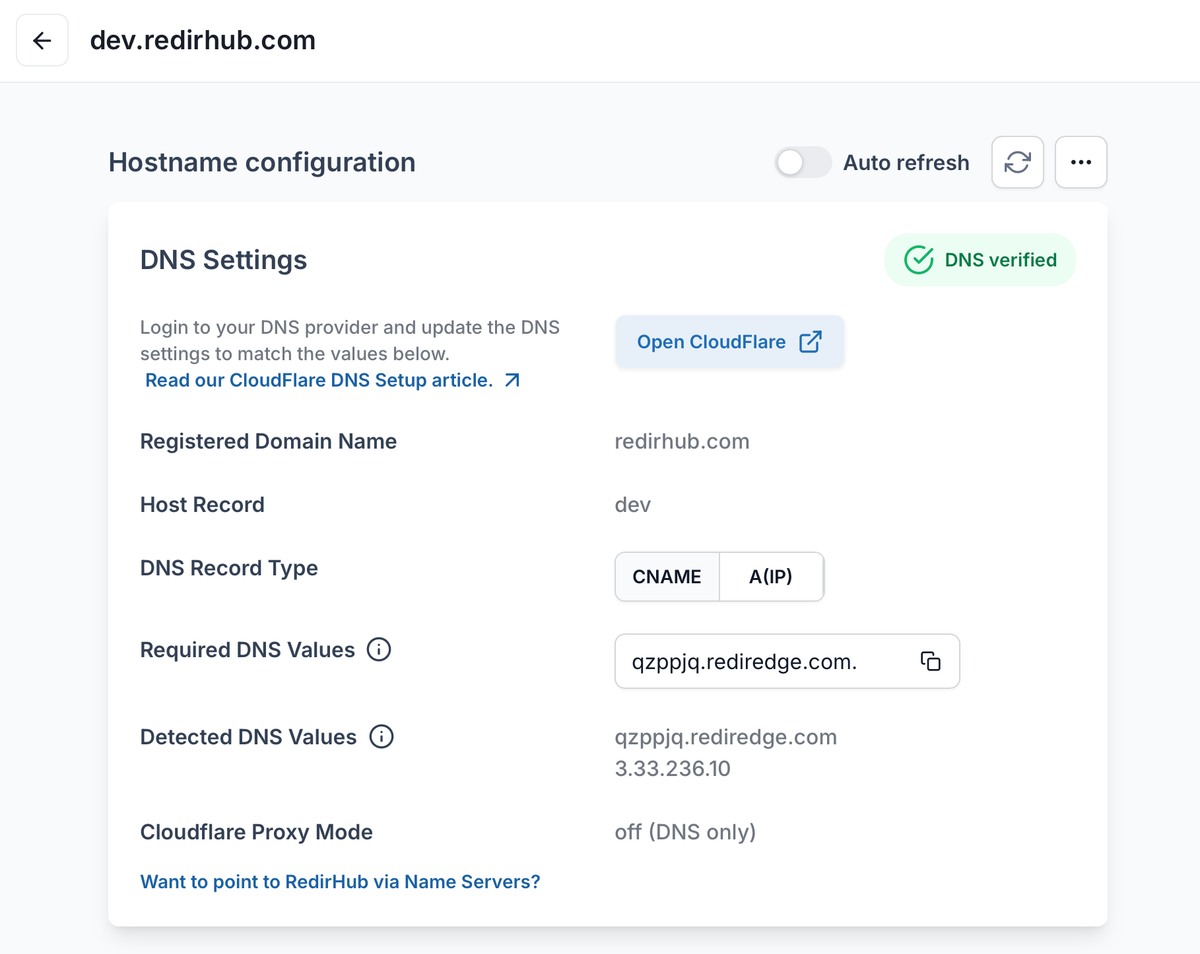Click the Host Record label
The height and width of the screenshot is (954, 1200).
click(202, 504)
